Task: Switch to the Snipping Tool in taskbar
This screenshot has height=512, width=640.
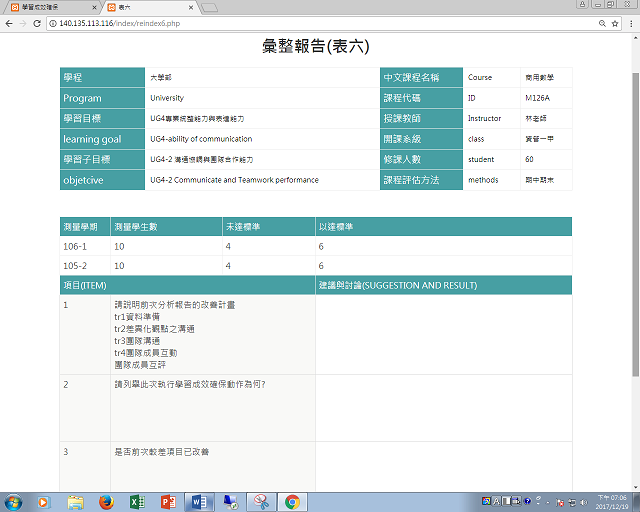Action: click(x=261, y=502)
